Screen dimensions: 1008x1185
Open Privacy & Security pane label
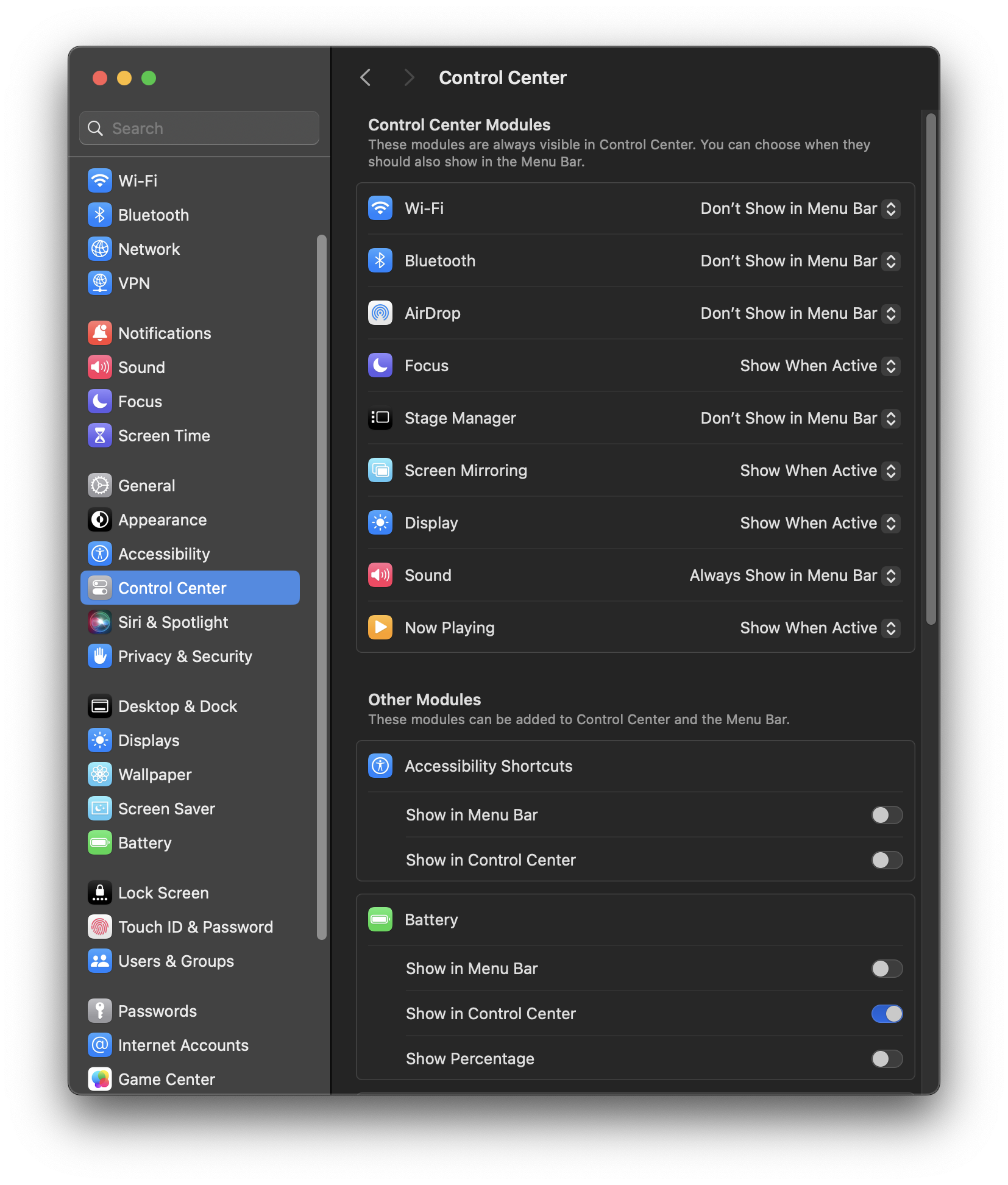tap(185, 656)
